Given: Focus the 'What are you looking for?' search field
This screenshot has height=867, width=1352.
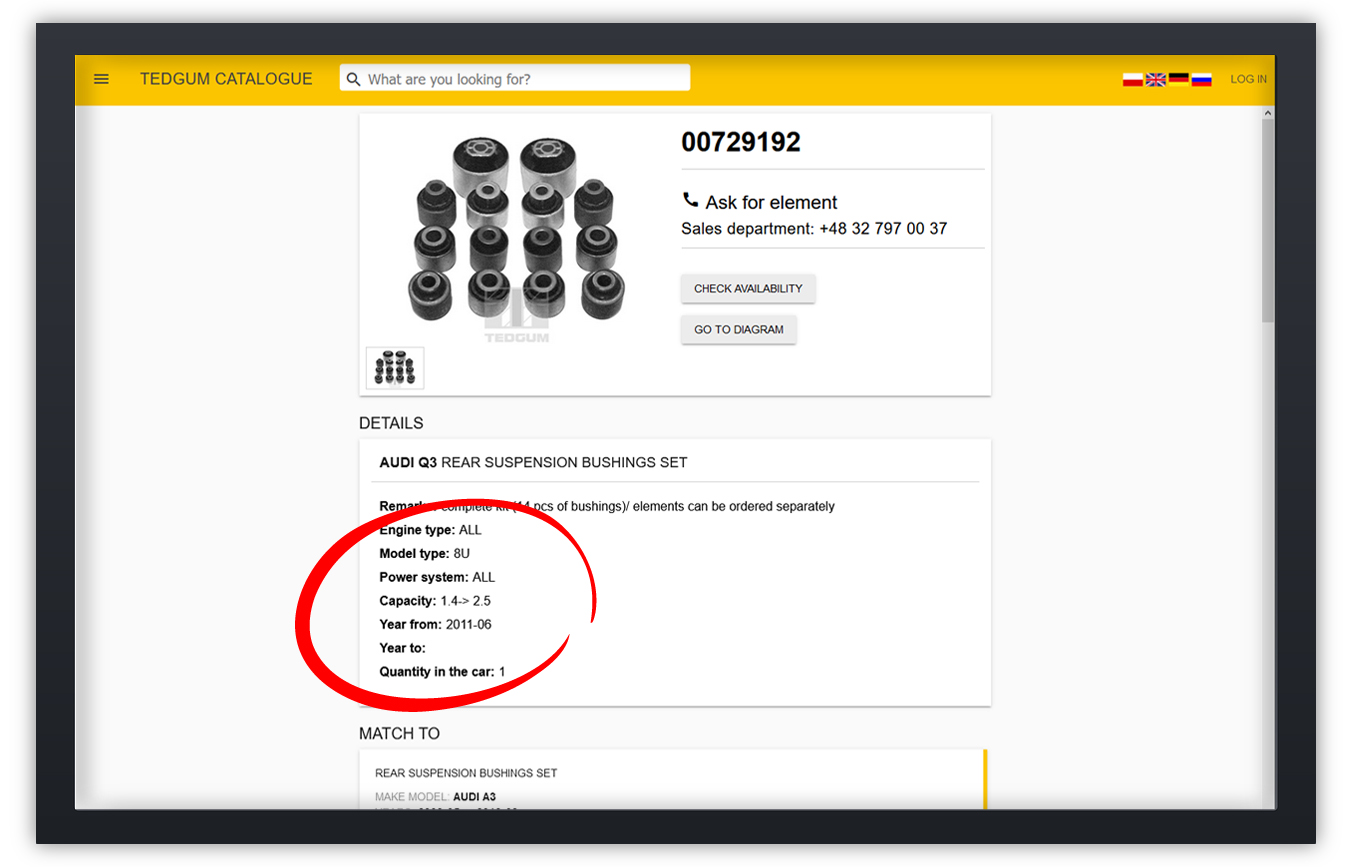Looking at the screenshot, I should pos(515,78).
